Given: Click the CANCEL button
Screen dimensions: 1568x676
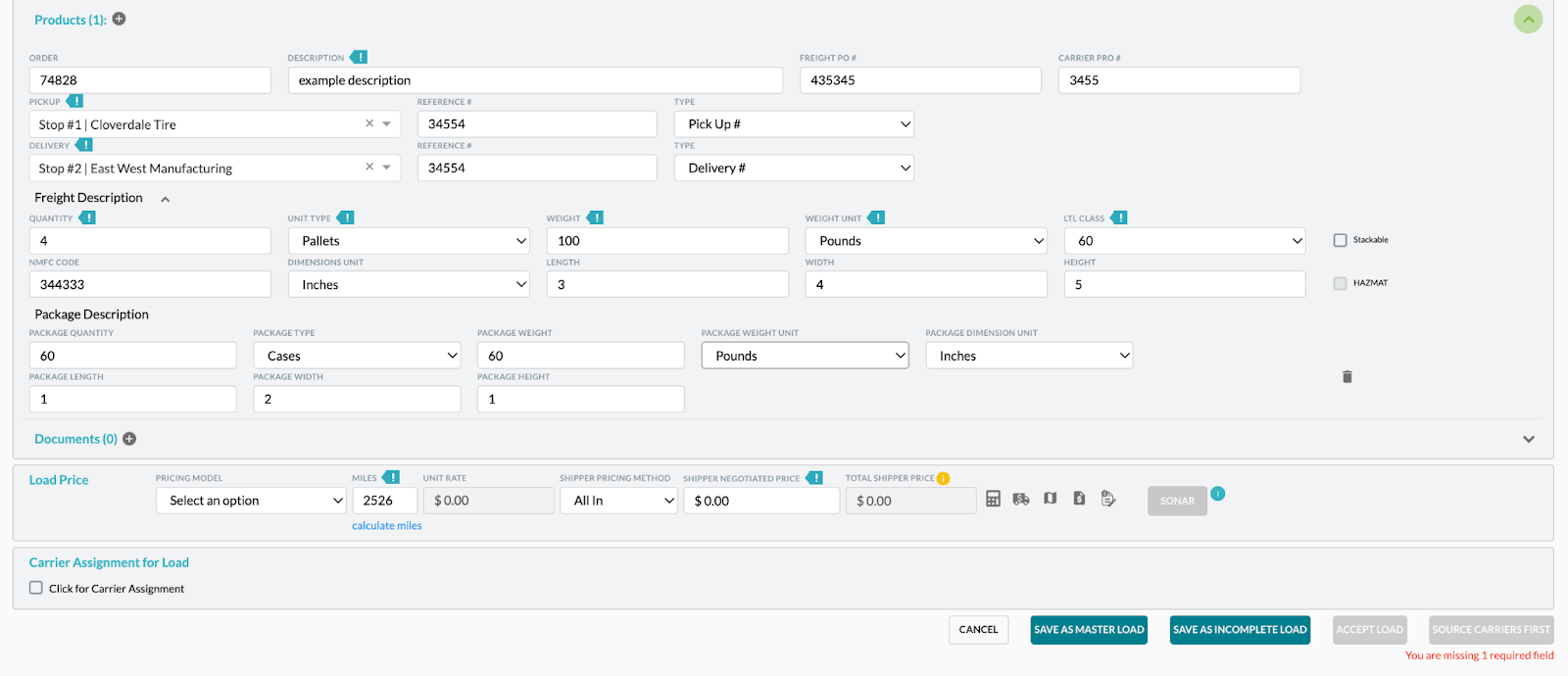Looking at the screenshot, I should [x=978, y=630].
